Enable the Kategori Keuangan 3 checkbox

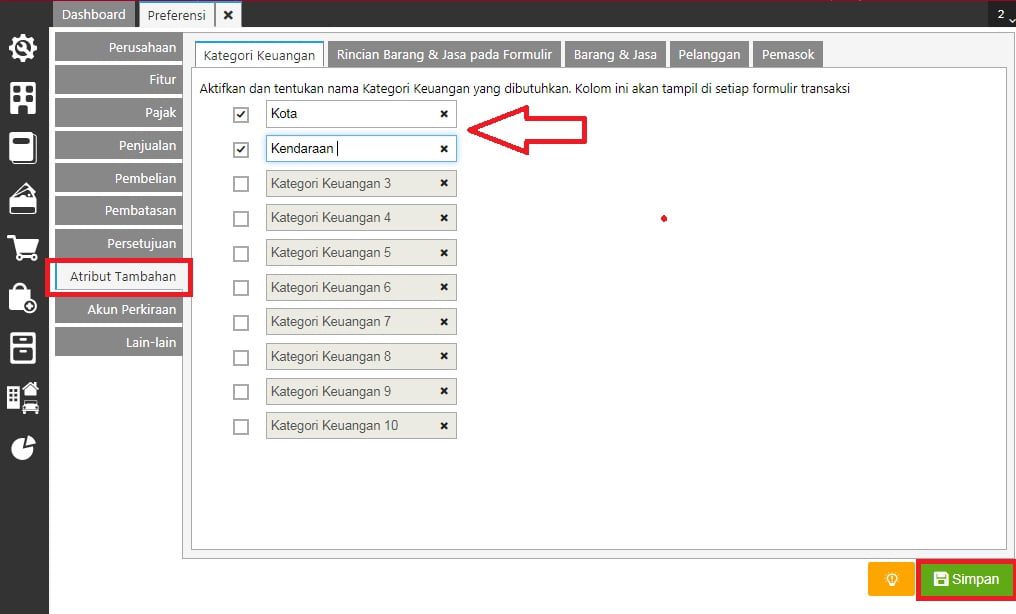pyautogui.click(x=240, y=184)
